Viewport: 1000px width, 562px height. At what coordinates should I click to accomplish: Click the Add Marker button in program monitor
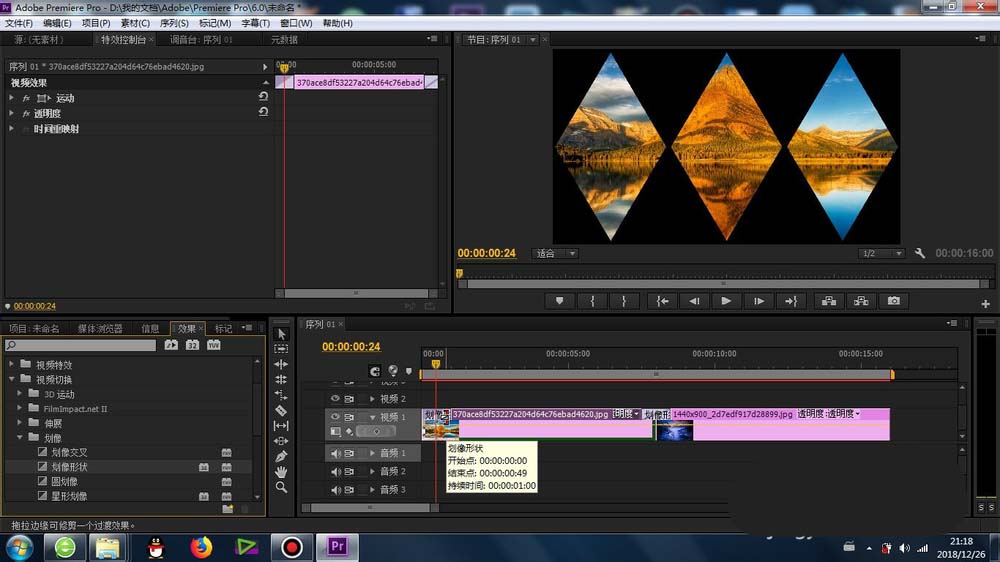559,301
